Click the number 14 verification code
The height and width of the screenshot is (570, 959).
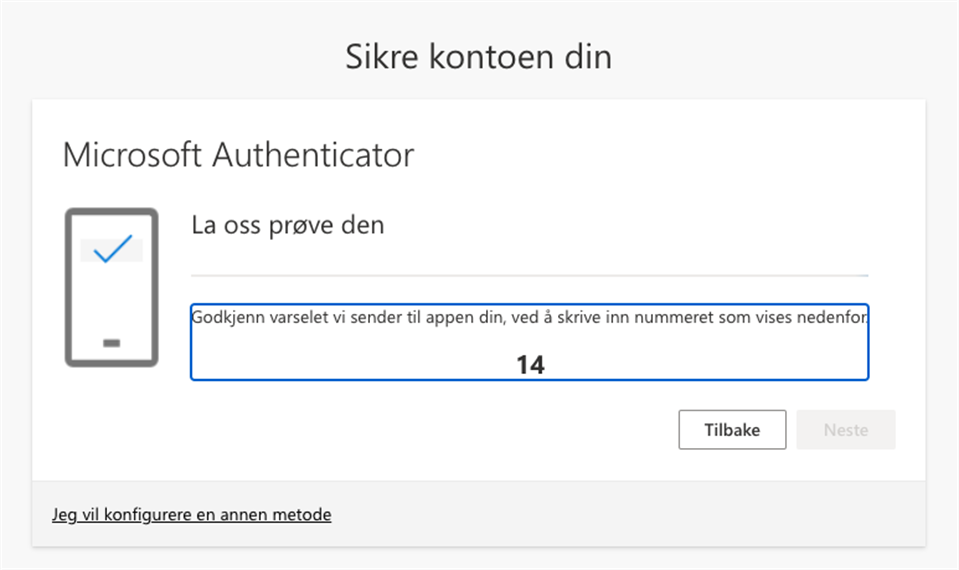[530, 365]
